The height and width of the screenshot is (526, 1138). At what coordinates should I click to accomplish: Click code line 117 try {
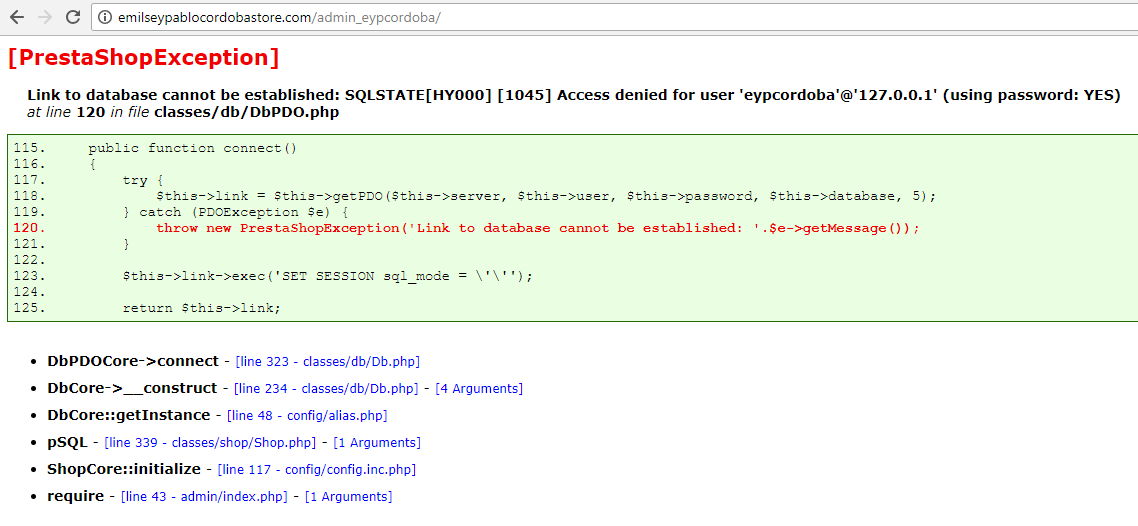point(144,180)
